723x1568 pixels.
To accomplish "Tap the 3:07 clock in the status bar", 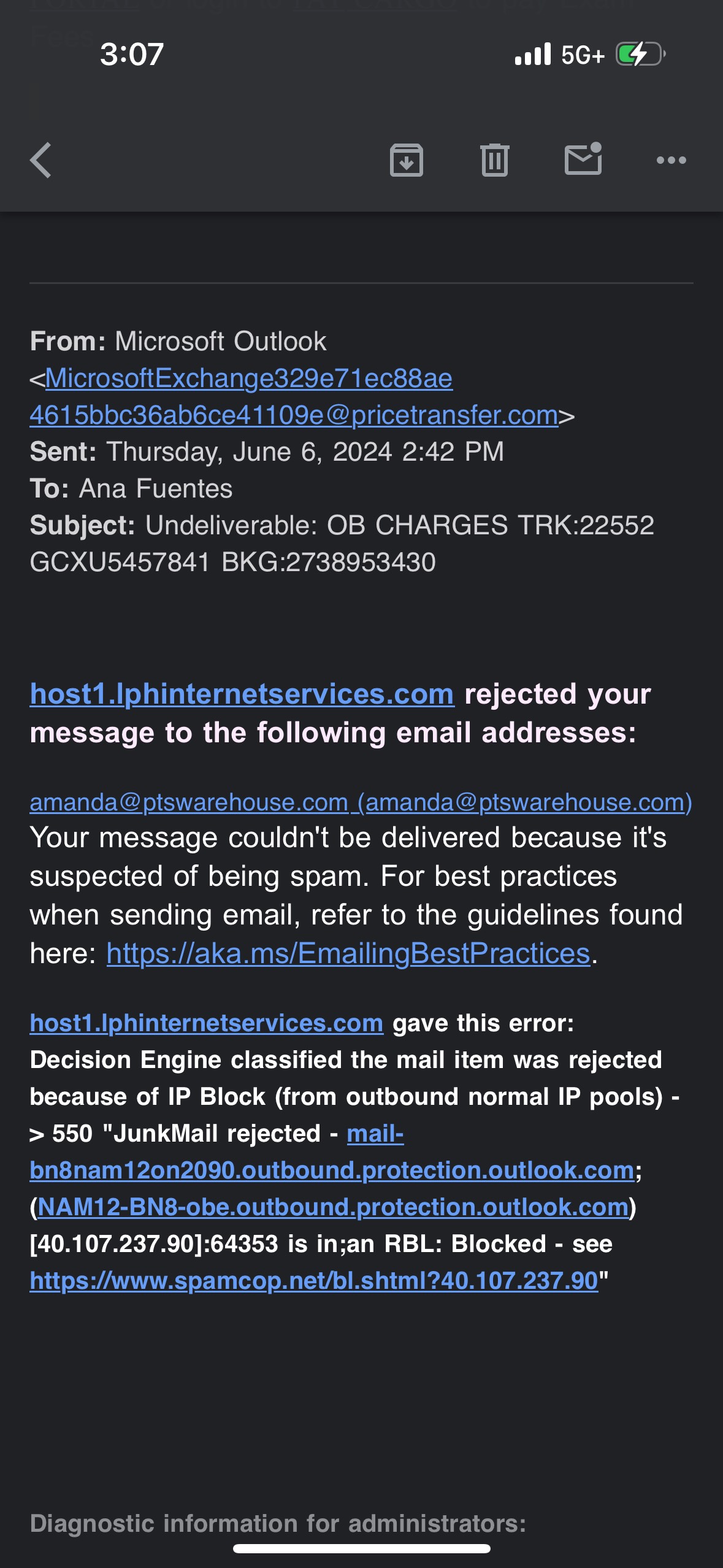I will tap(132, 54).
